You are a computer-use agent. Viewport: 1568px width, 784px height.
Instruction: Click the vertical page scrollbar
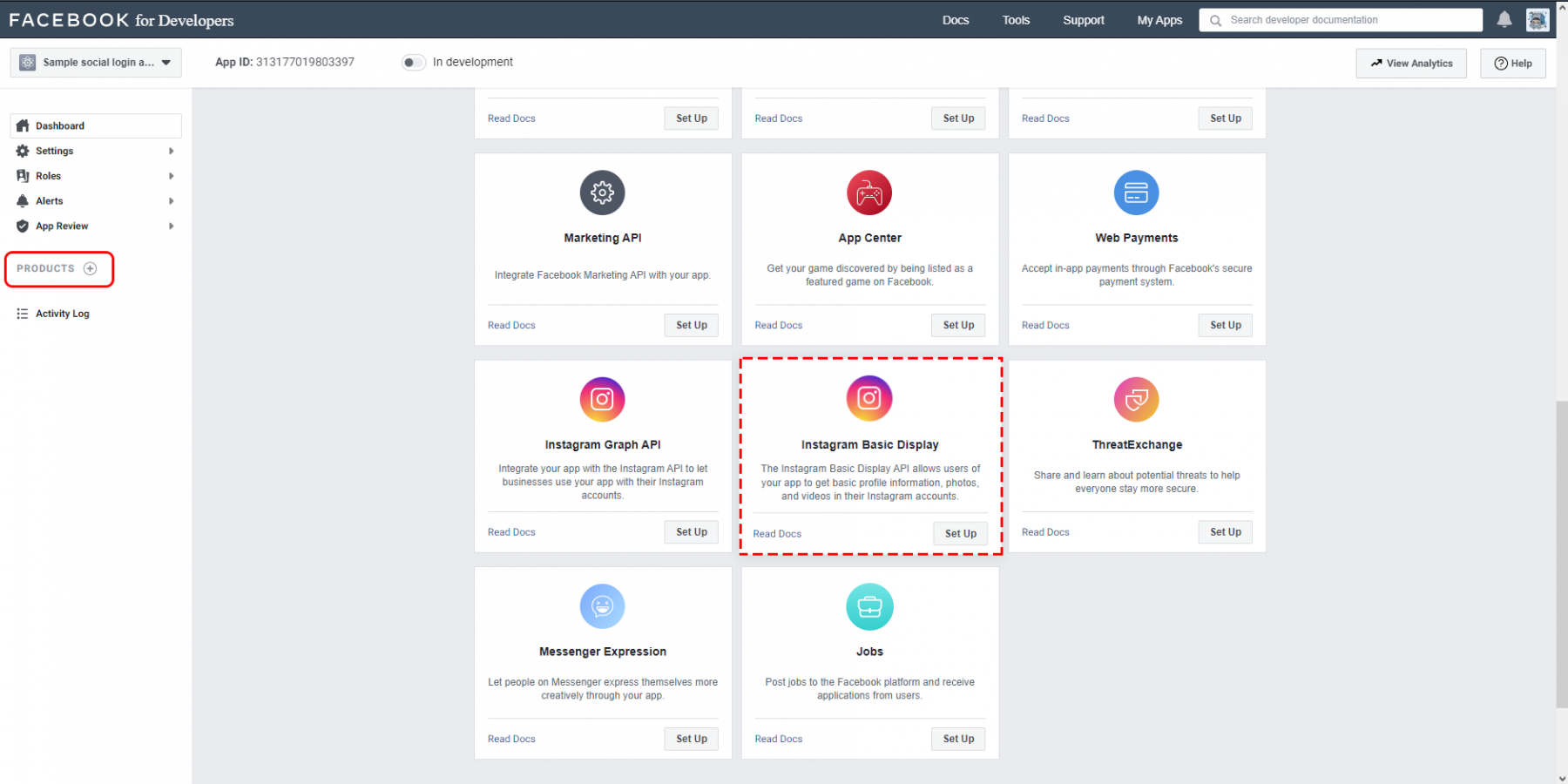click(x=1561, y=556)
